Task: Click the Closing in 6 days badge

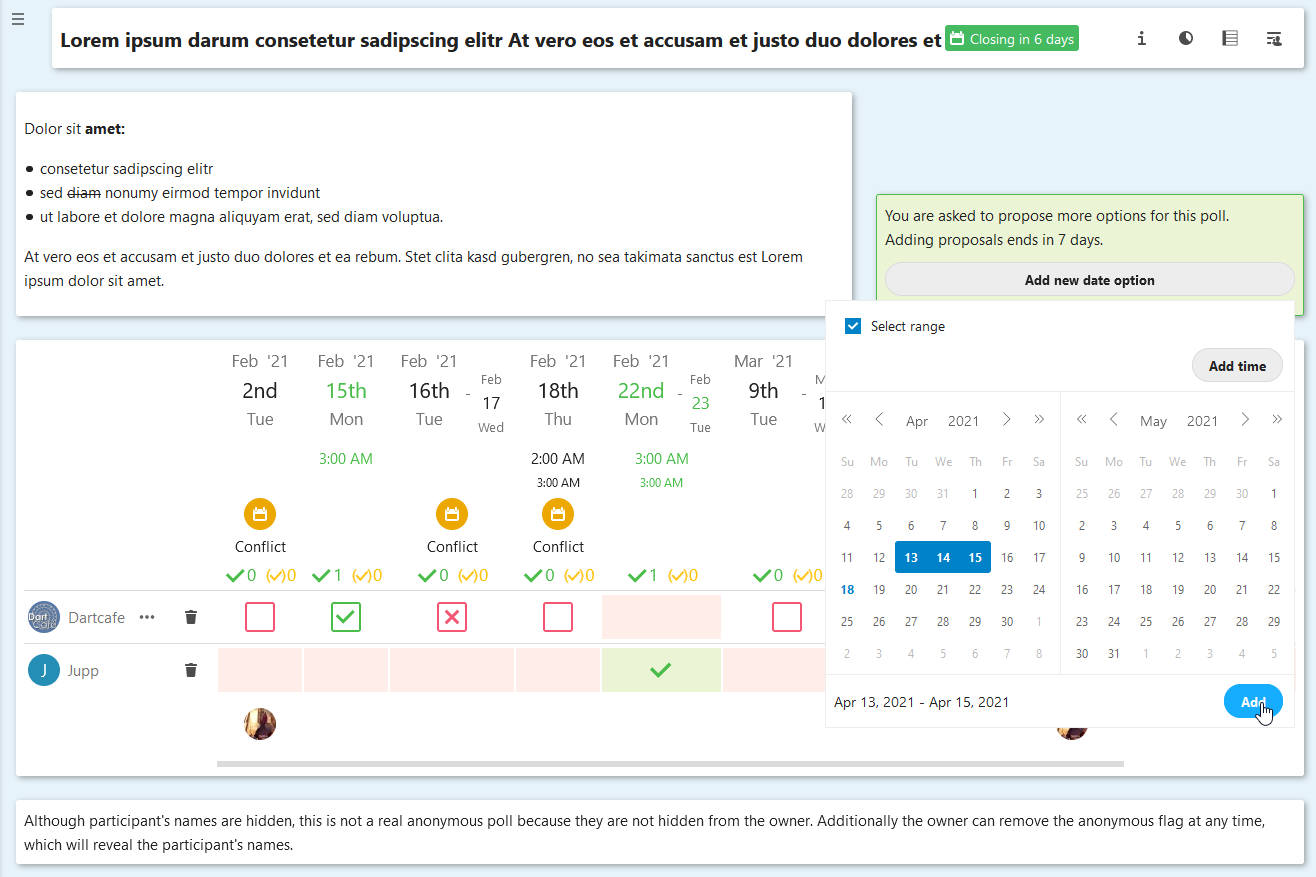Action: coord(1012,39)
